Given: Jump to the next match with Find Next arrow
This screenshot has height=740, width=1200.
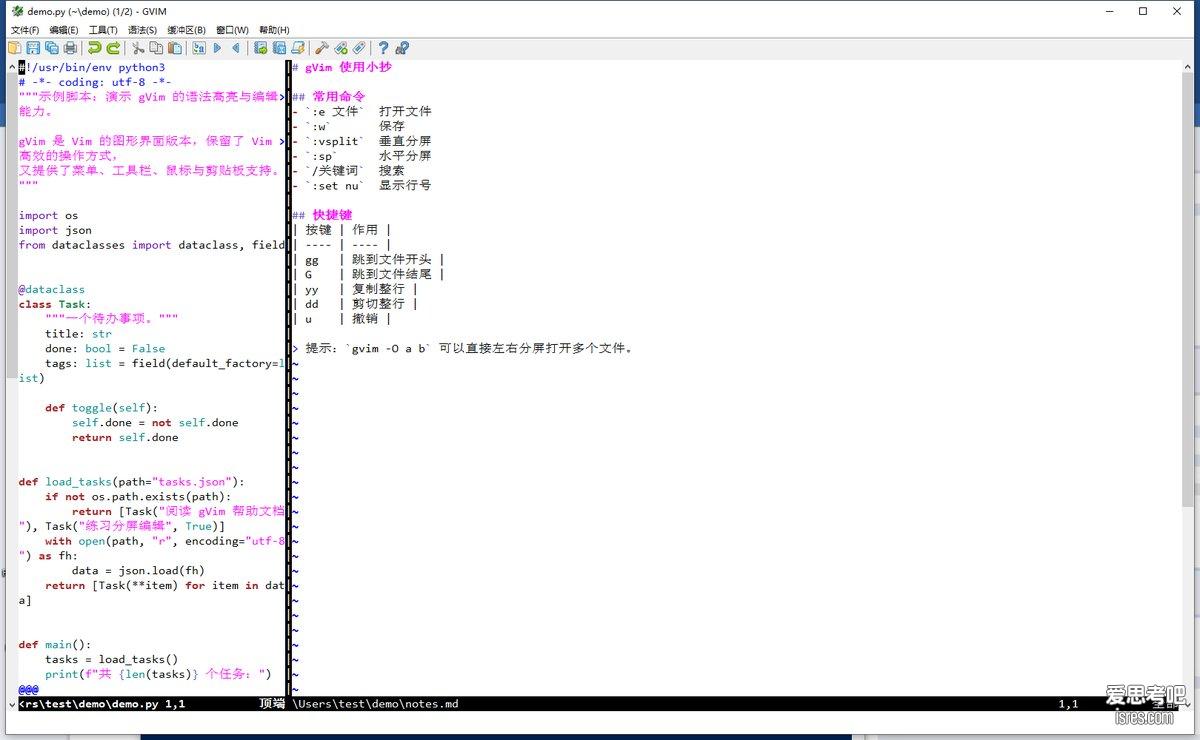Looking at the screenshot, I should (x=218, y=48).
